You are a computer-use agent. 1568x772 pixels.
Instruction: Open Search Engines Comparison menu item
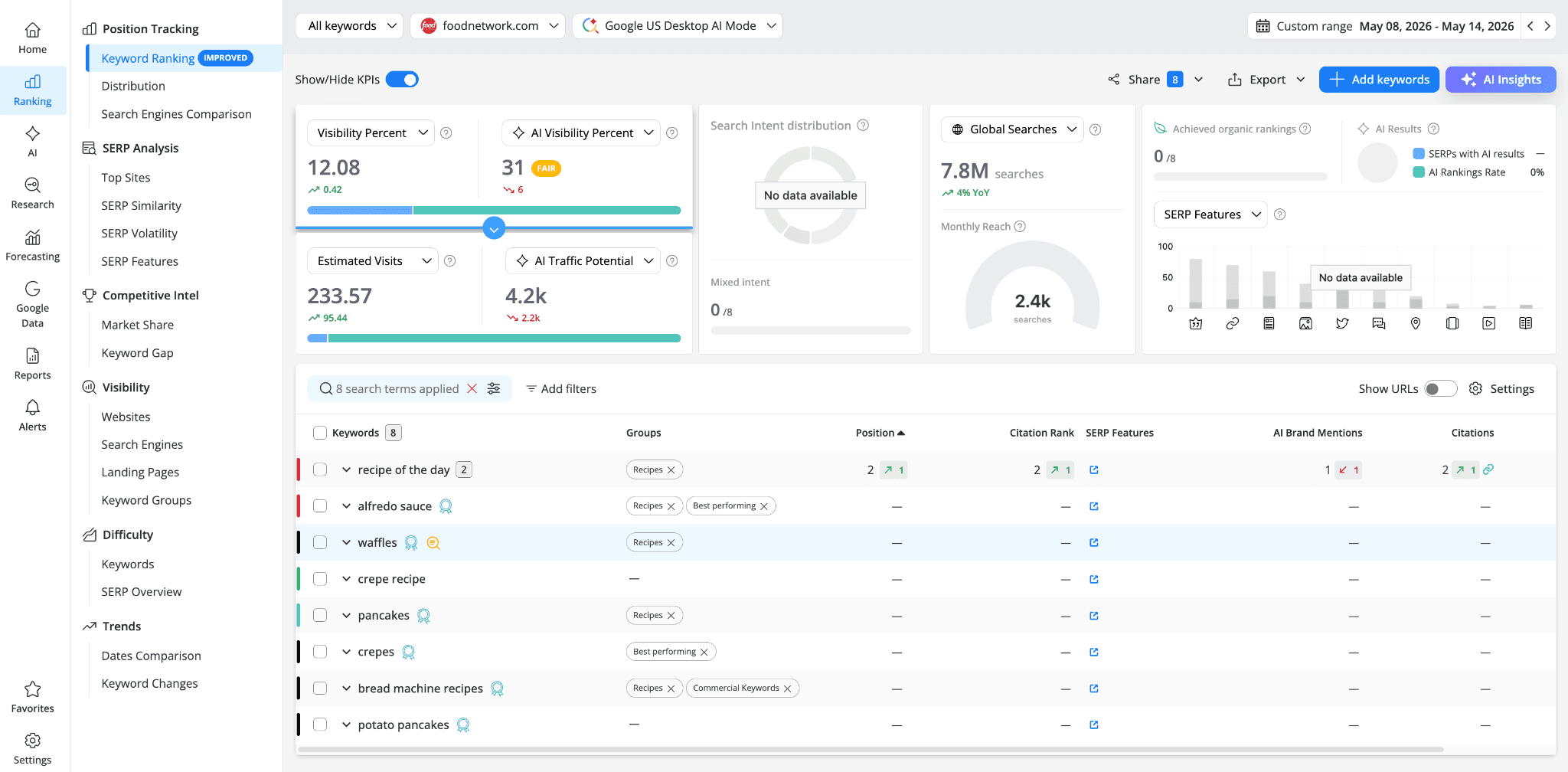[x=176, y=114]
